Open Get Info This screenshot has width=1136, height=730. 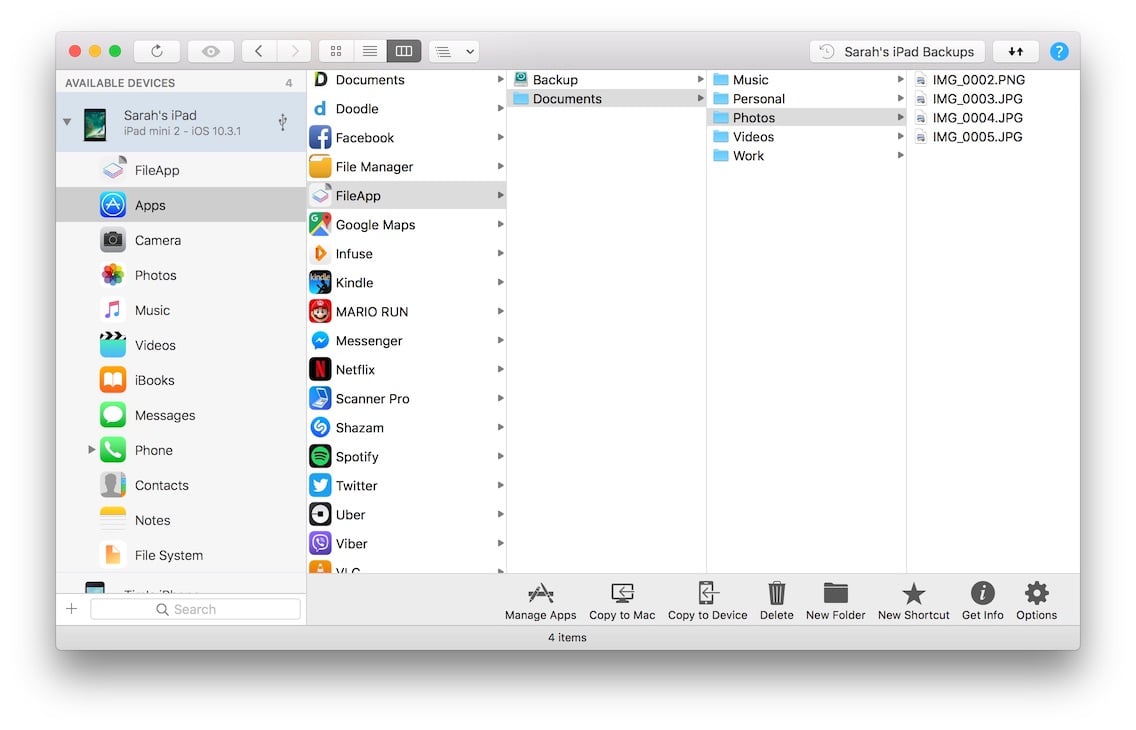(982, 601)
